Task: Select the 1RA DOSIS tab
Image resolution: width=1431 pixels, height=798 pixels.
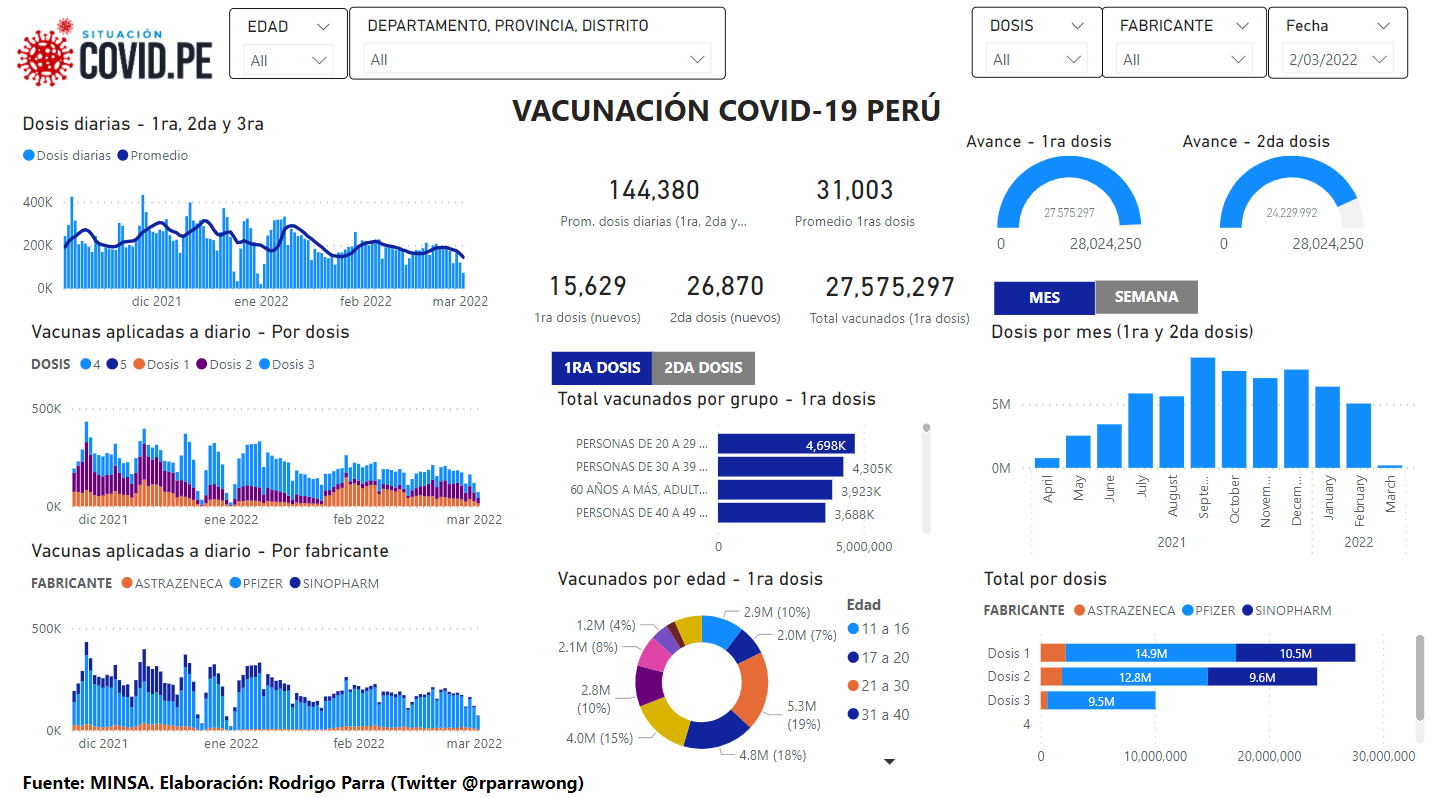Action: click(x=601, y=368)
